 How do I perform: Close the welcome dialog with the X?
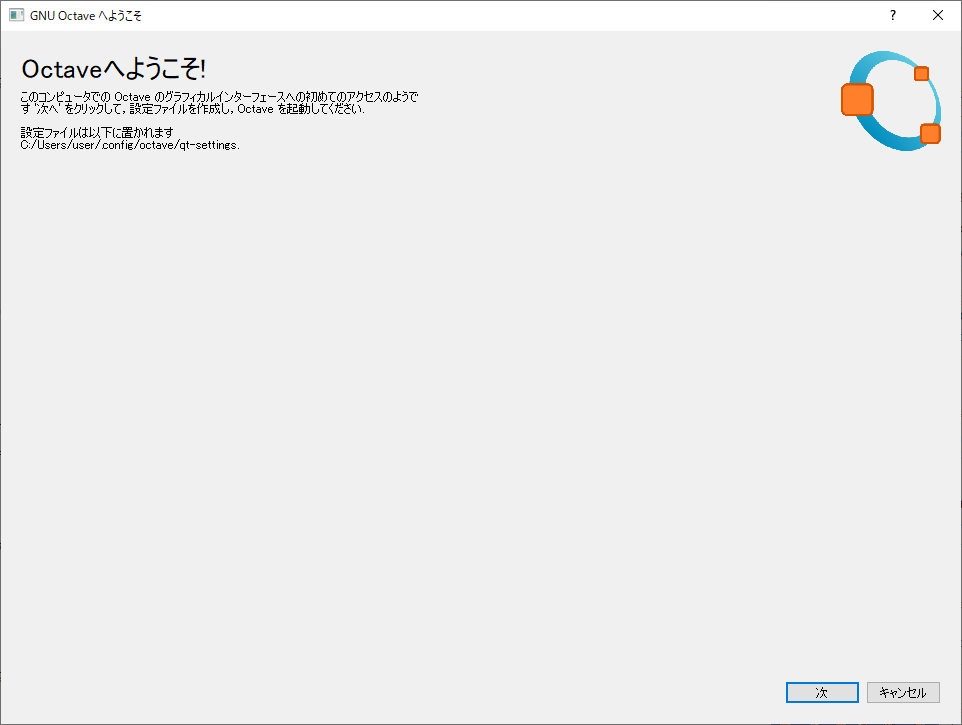[x=937, y=15]
